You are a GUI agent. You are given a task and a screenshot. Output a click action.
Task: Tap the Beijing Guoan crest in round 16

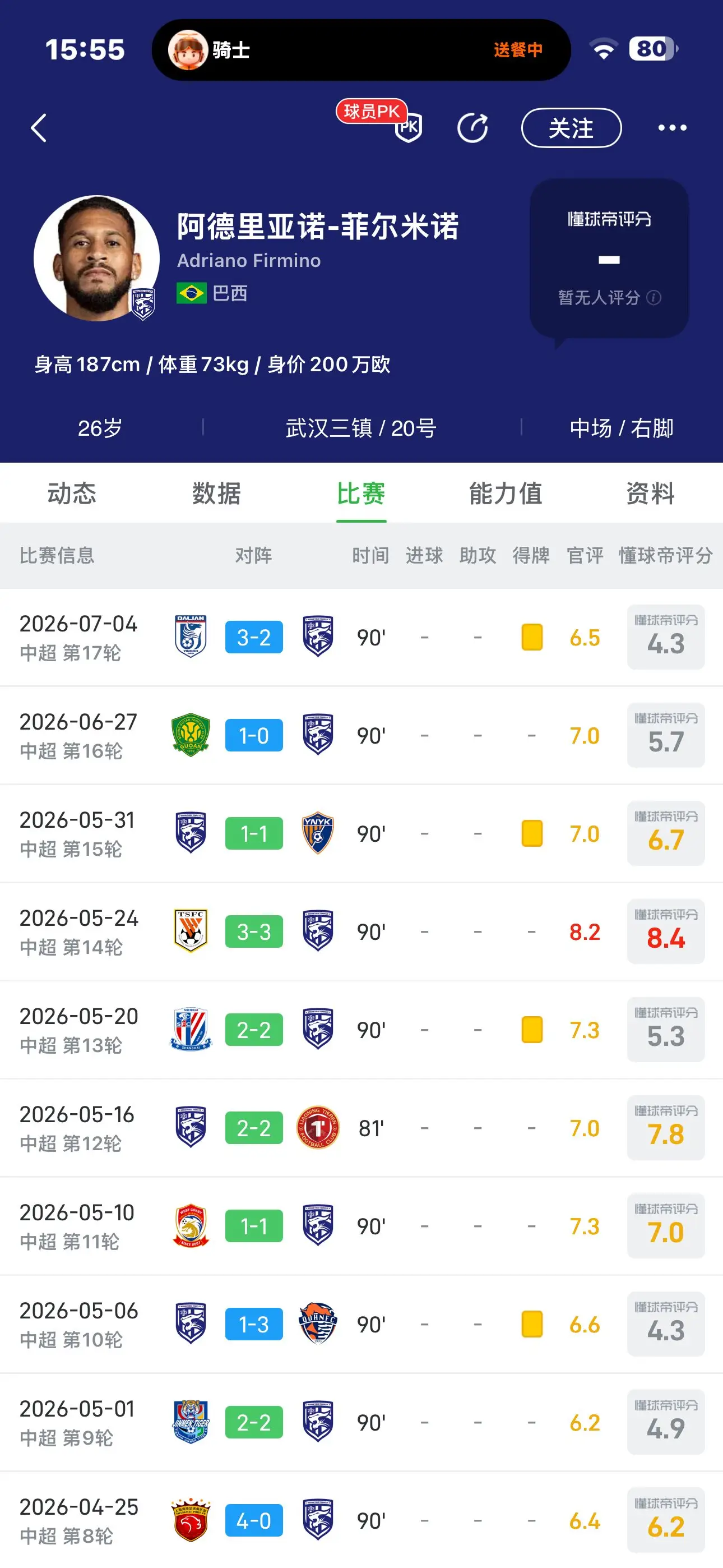[x=191, y=735]
